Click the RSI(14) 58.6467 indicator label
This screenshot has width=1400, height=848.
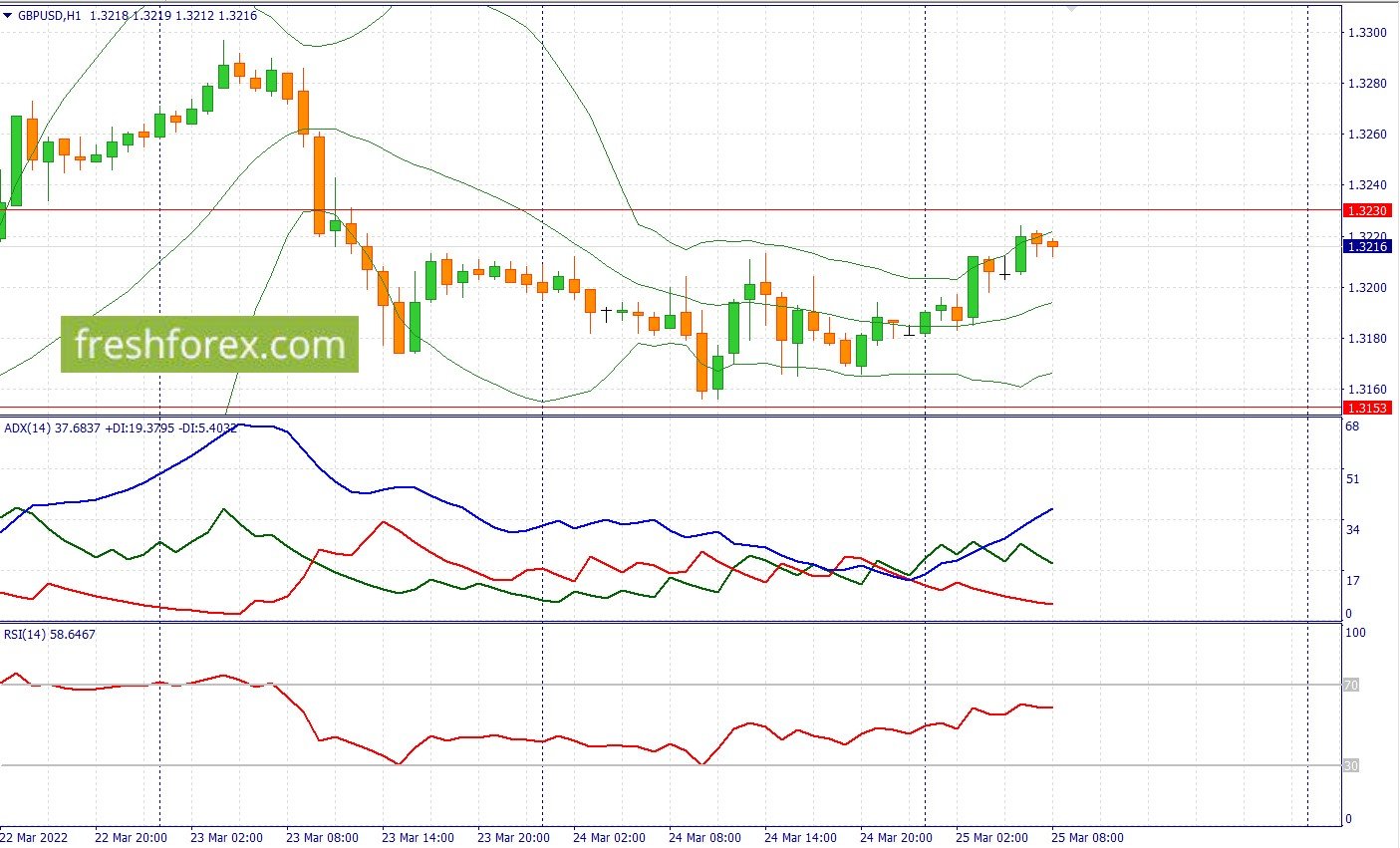[x=50, y=634]
